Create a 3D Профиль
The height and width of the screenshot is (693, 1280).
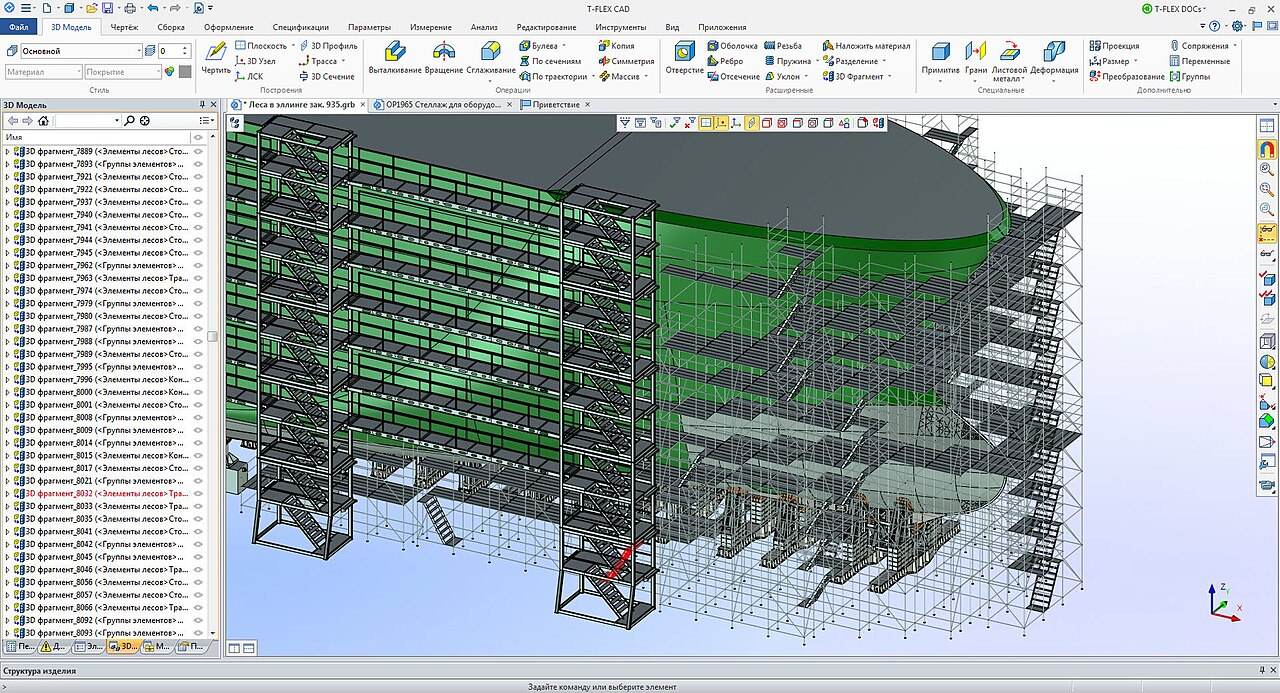(x=328, y=46)
